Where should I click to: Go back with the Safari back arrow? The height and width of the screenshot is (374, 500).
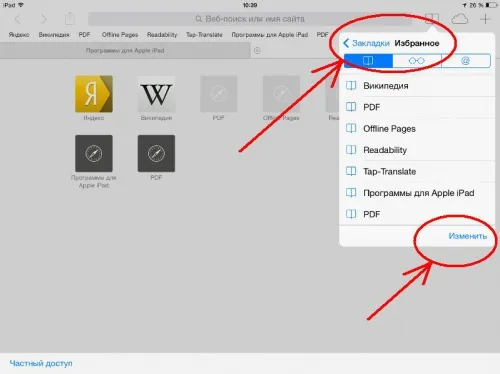click(x=17, y=19)
